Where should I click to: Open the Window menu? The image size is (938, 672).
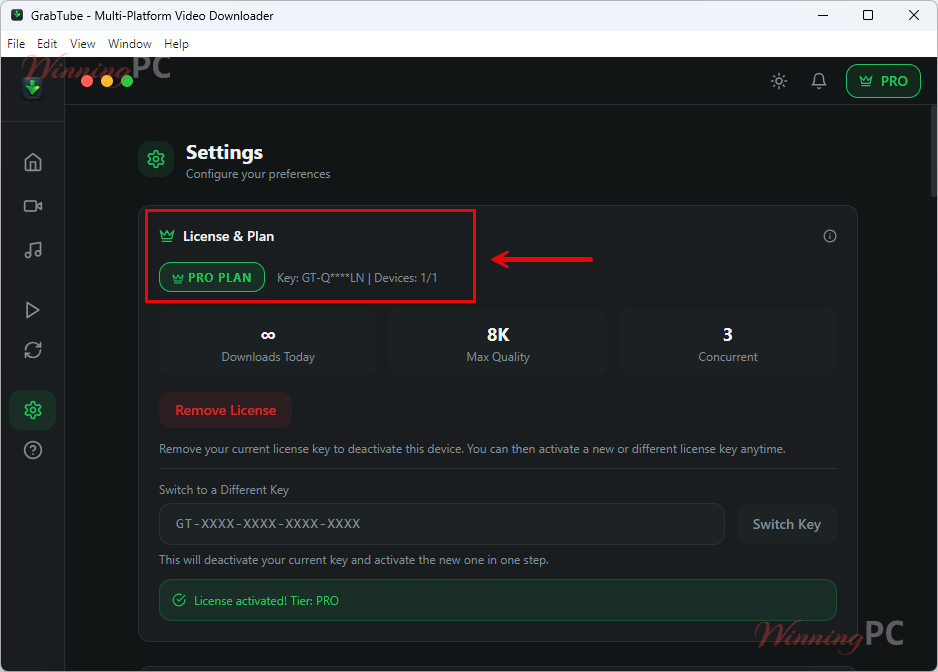tap(130, 44)
